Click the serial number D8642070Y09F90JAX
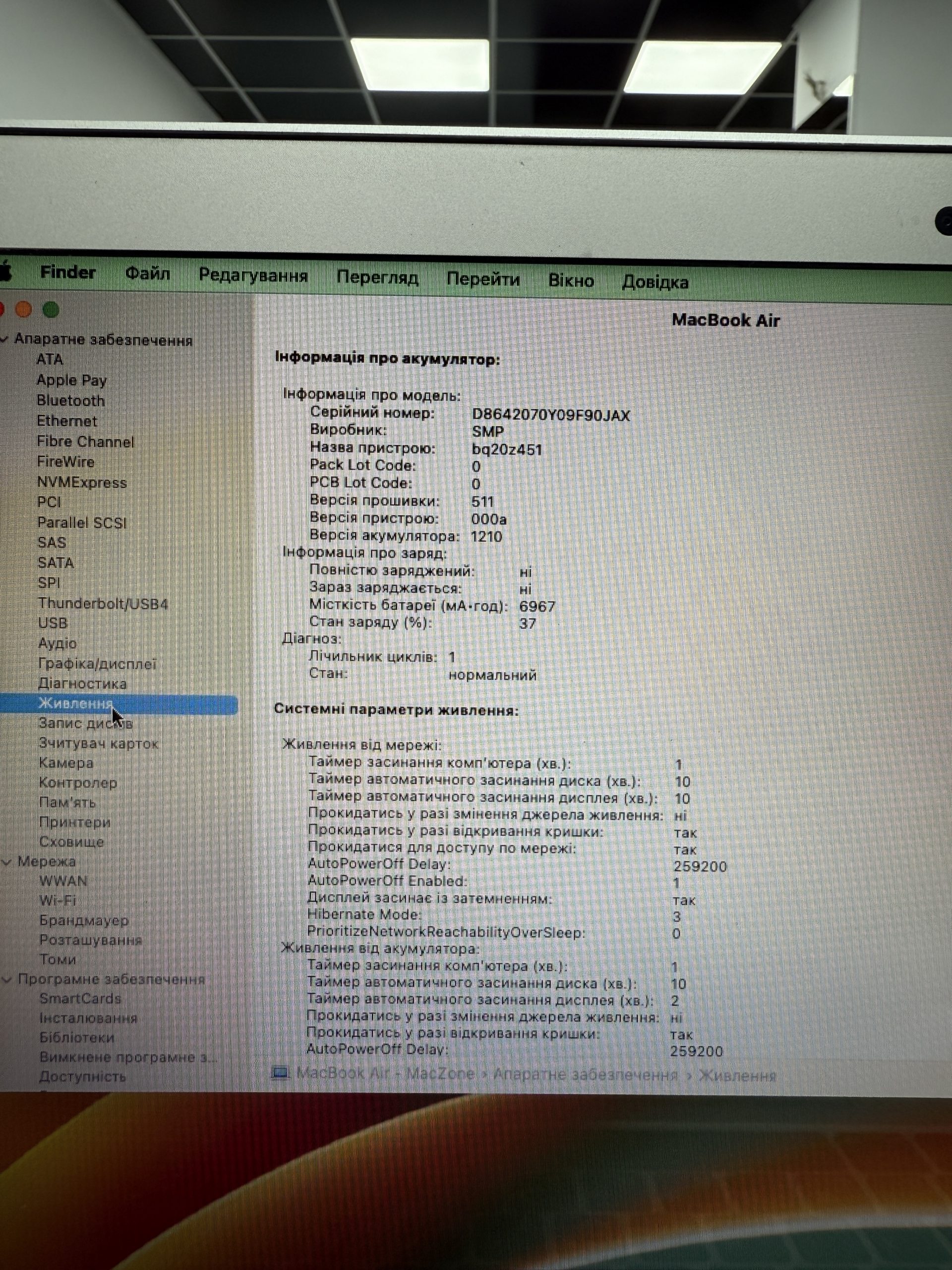The image size is (952, 1270). click(x=551, y=415)
